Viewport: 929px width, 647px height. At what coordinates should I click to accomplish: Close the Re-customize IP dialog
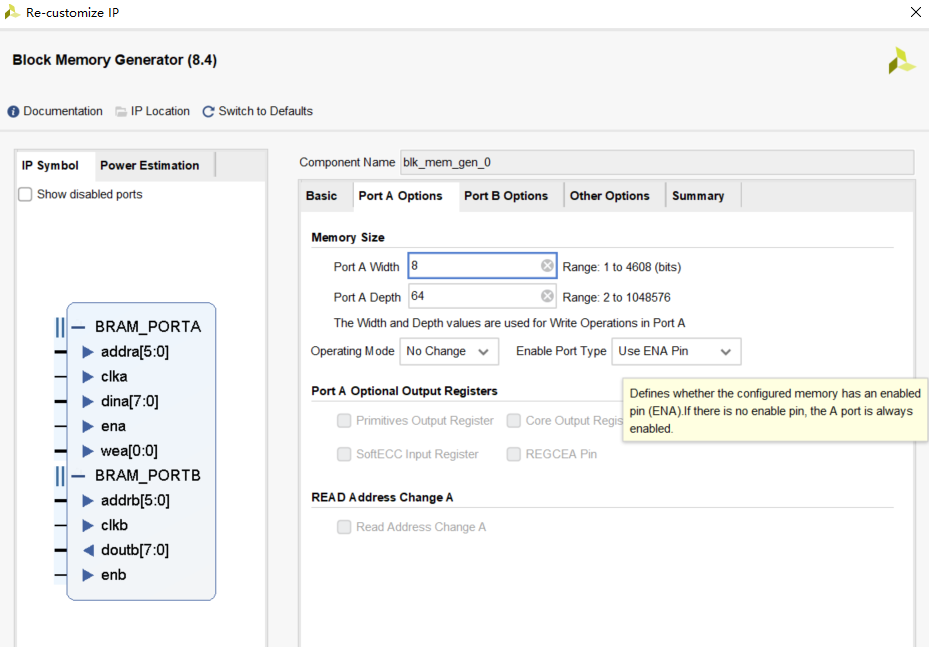tap(915, 12)
